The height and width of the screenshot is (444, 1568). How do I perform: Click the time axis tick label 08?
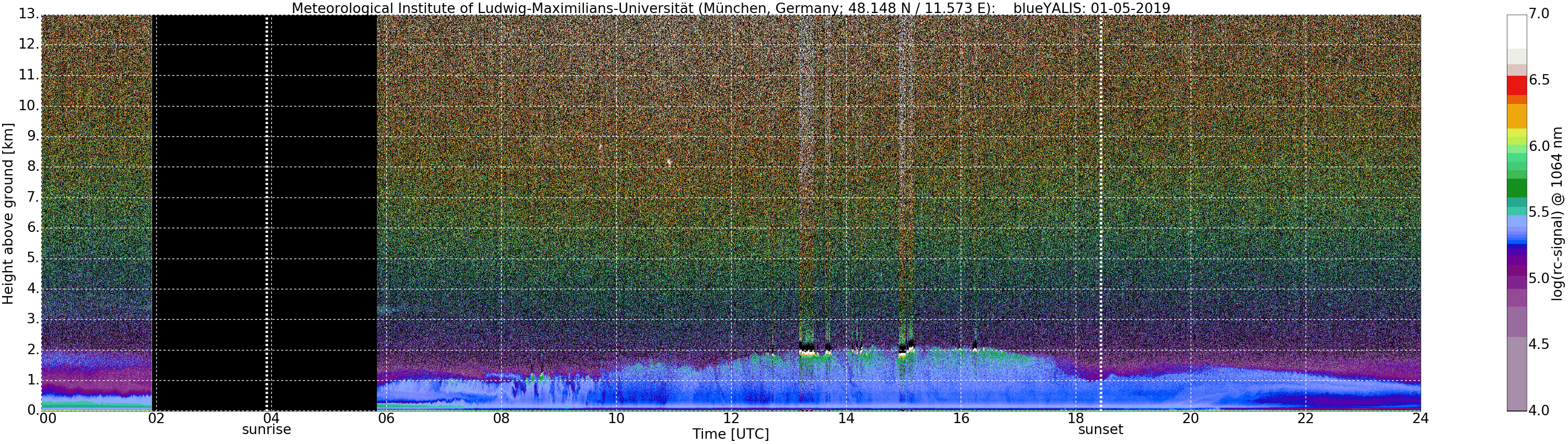501,418
